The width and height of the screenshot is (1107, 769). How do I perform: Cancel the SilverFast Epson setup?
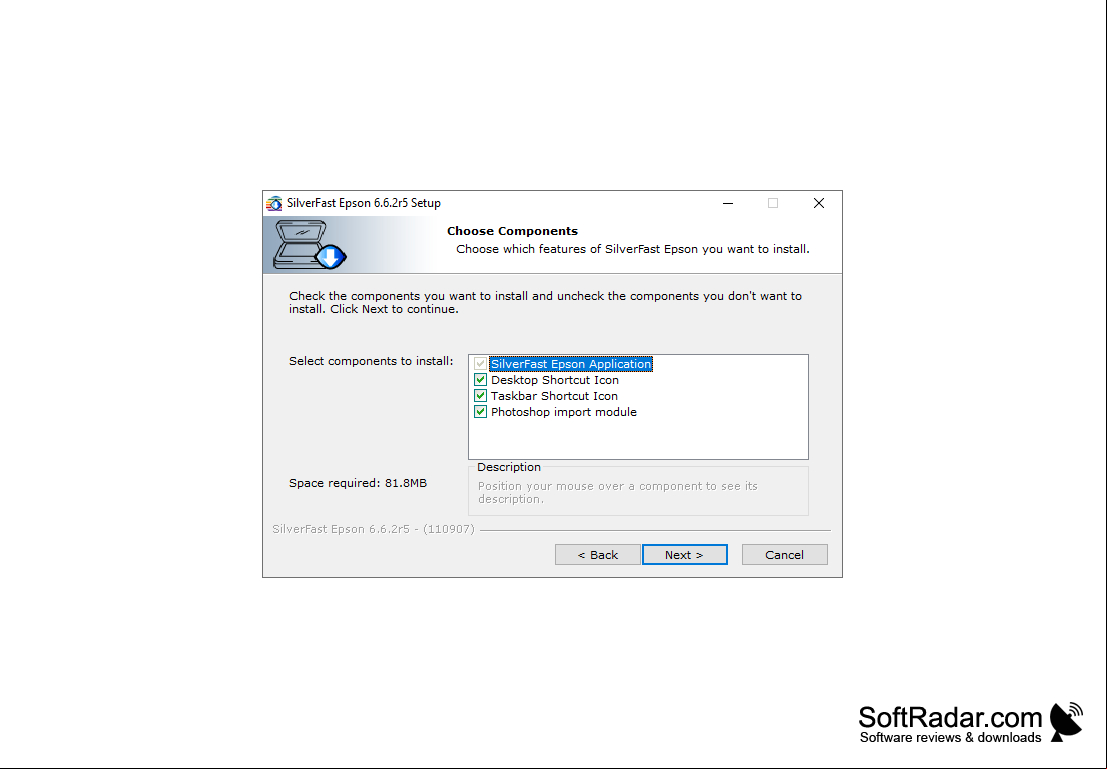(x=784, y=555)
